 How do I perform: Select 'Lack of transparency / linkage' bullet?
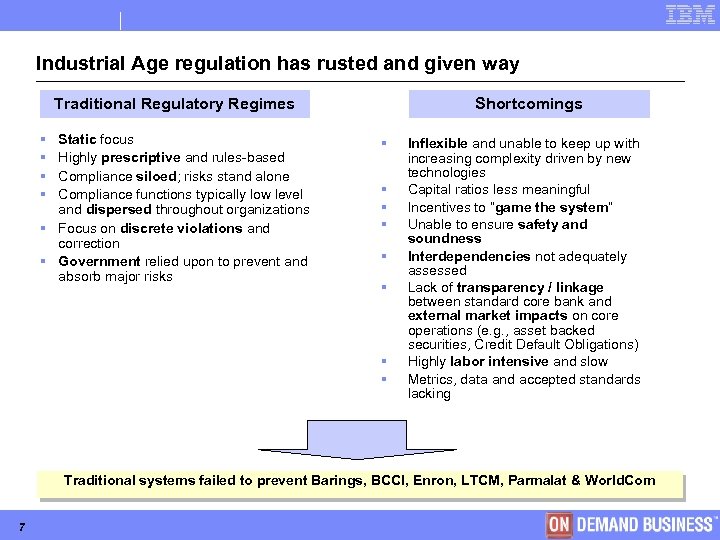pos(523,316)
